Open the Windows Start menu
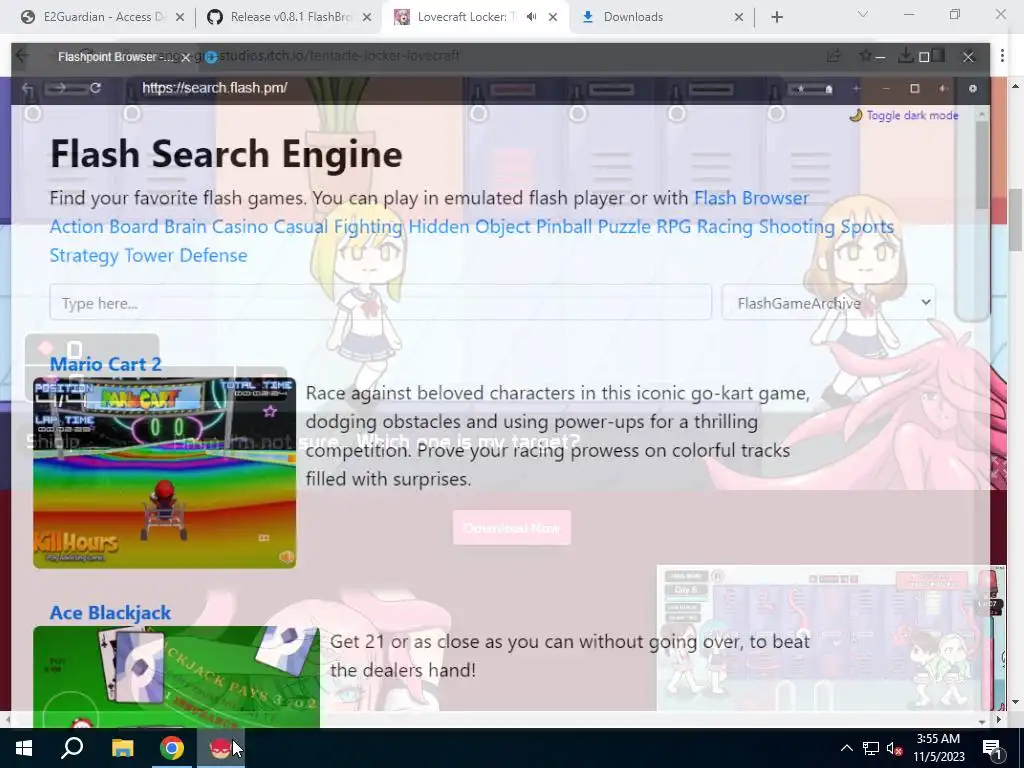Screen dimensions: 1024x768 point(24,748)
